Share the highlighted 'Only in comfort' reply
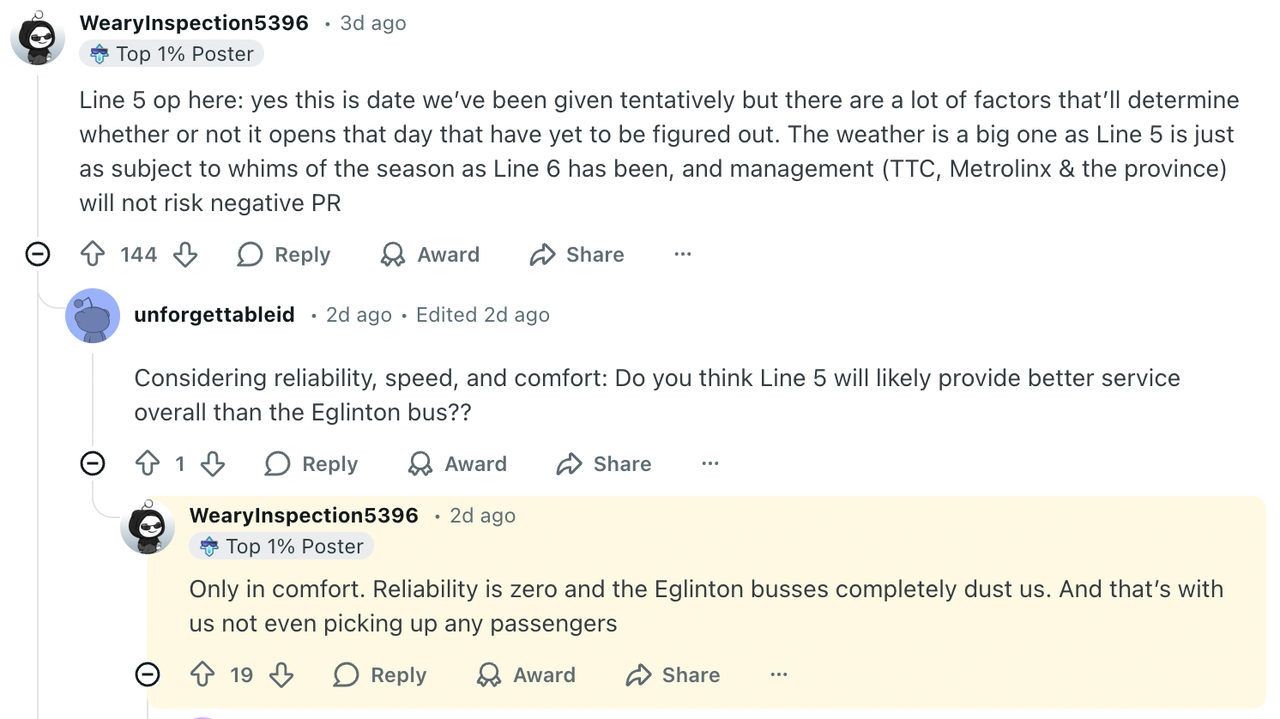Image resolution: width=1280 pixels, height=719 pixels. point(672,675)
